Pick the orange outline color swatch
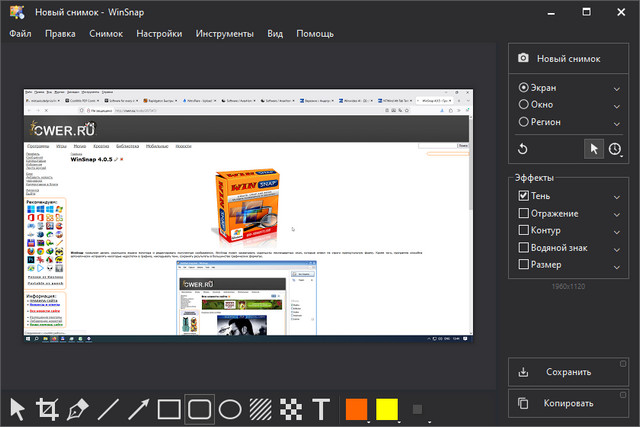Image resolution: width=640 pixels, height=427 pixels. [356, 409]
